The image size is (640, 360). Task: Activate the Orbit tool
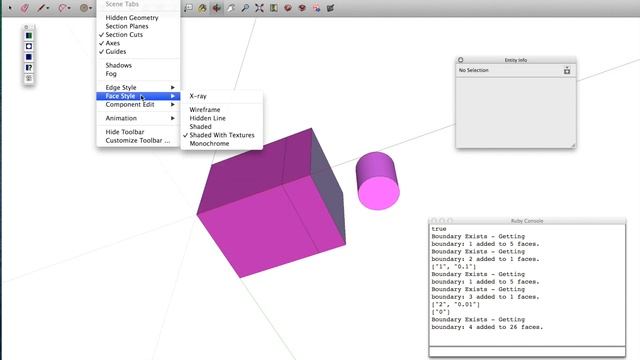216,8
